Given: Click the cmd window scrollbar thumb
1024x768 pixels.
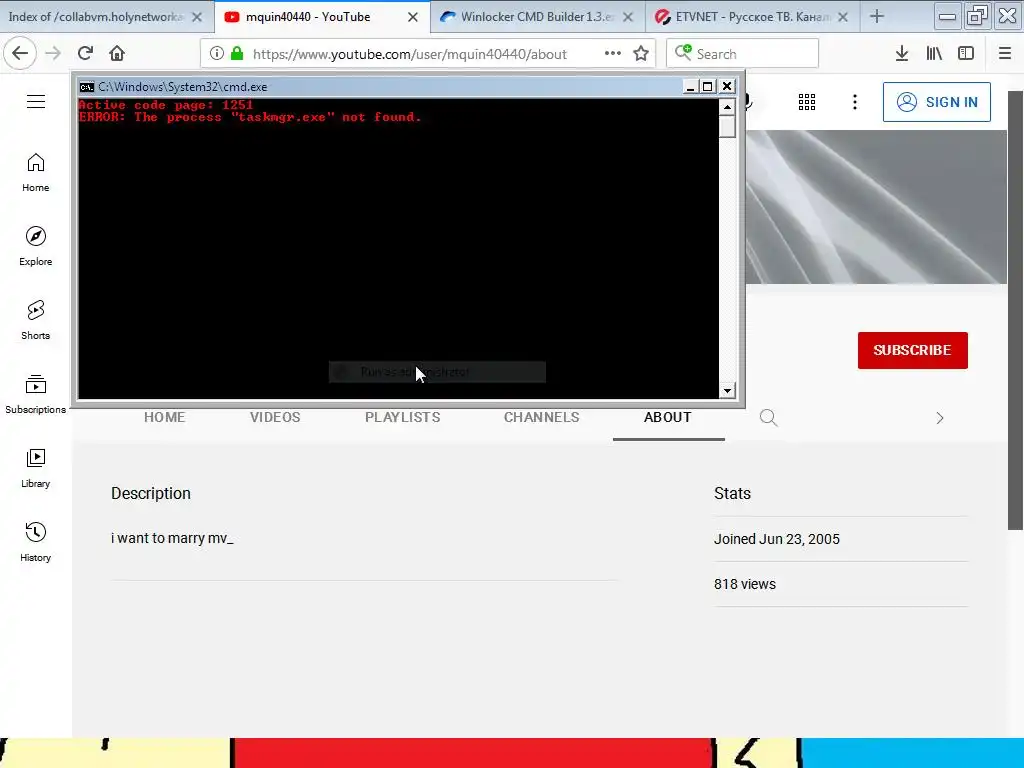Looking at the screenshot, I should click(727, 127).
